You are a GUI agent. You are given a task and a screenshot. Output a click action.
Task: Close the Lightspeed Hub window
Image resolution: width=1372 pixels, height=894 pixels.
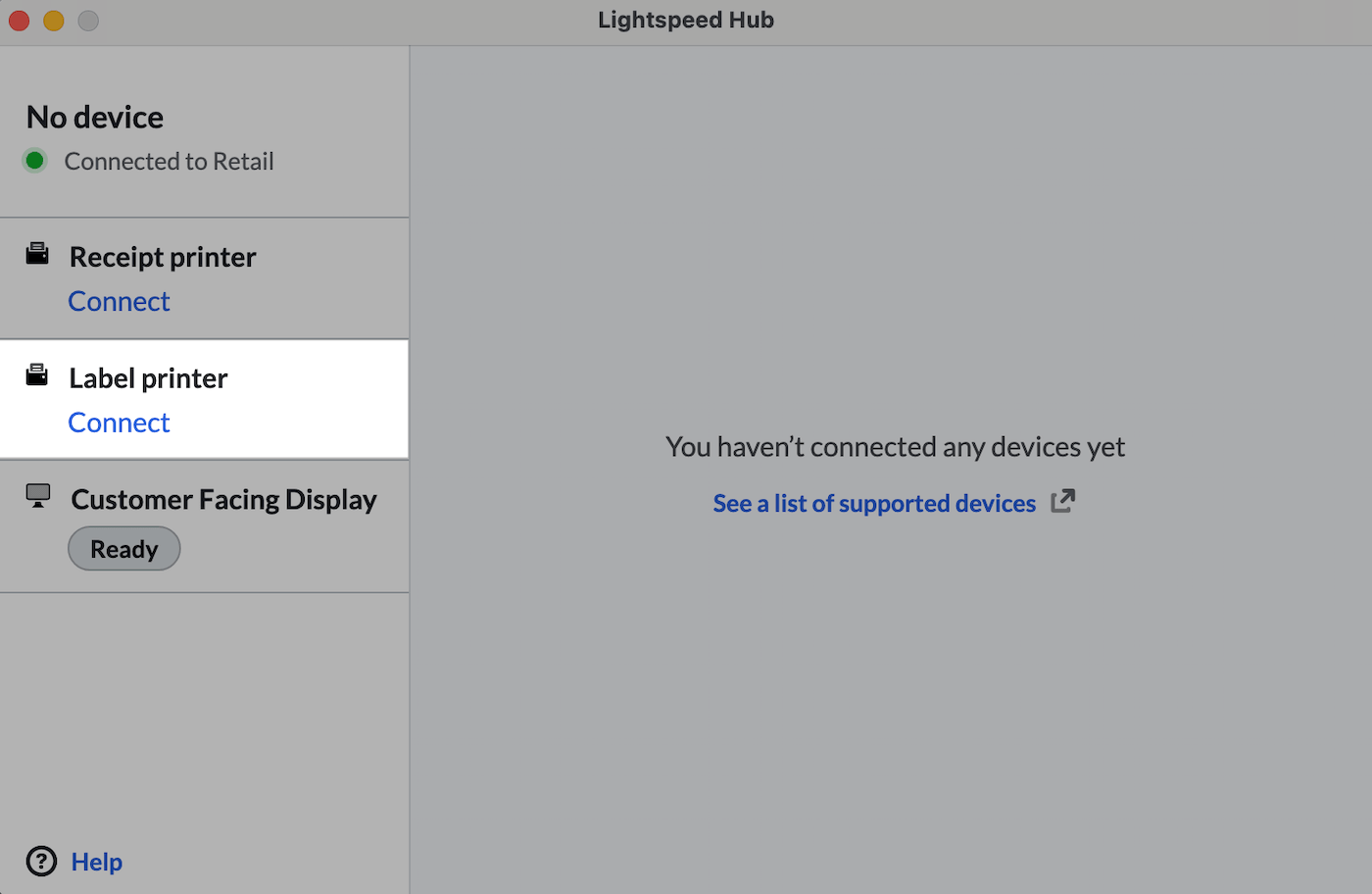(20, 21)
